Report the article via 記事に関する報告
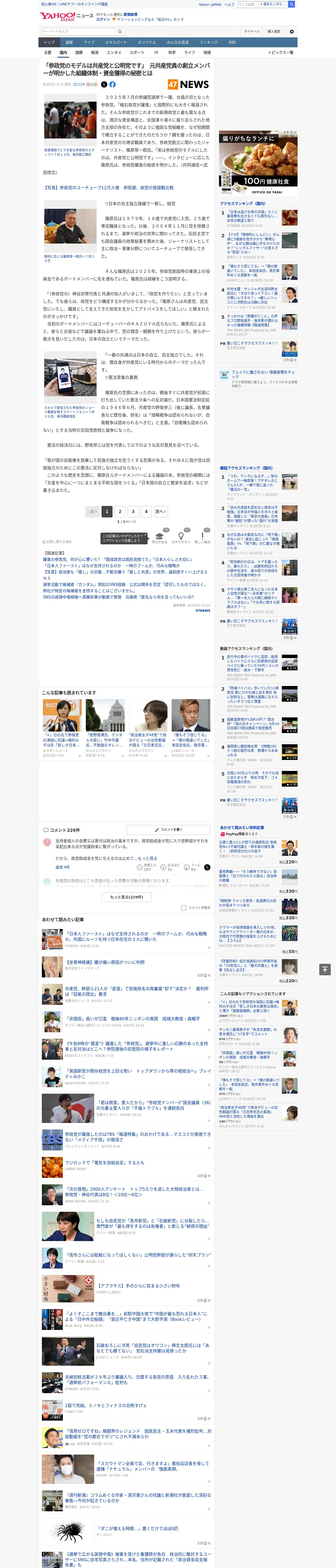 [57, 541]
